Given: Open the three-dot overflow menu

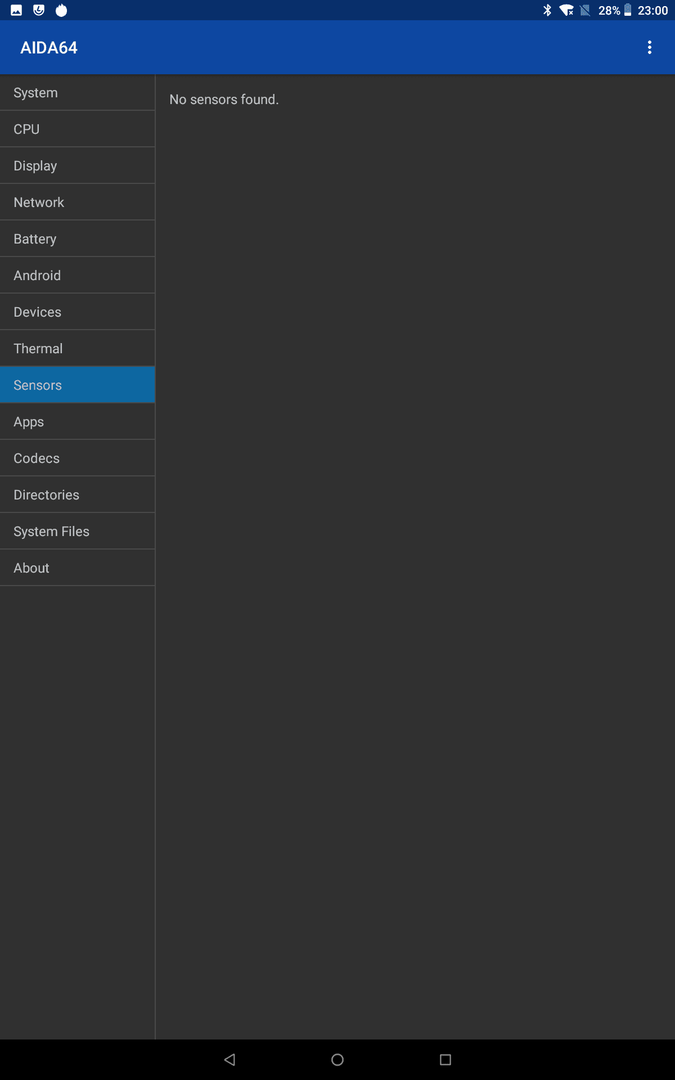Looking at the screenshot, I should 649,48.
